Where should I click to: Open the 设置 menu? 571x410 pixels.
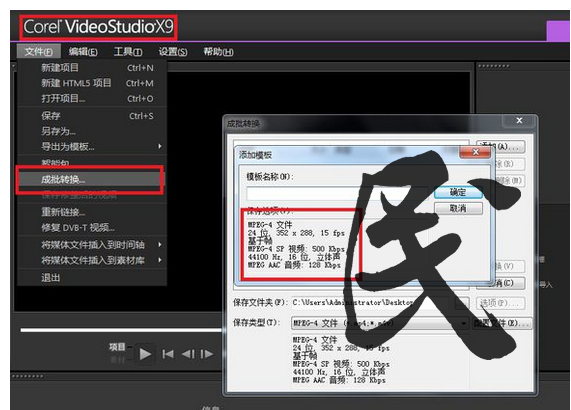point(173,52)
